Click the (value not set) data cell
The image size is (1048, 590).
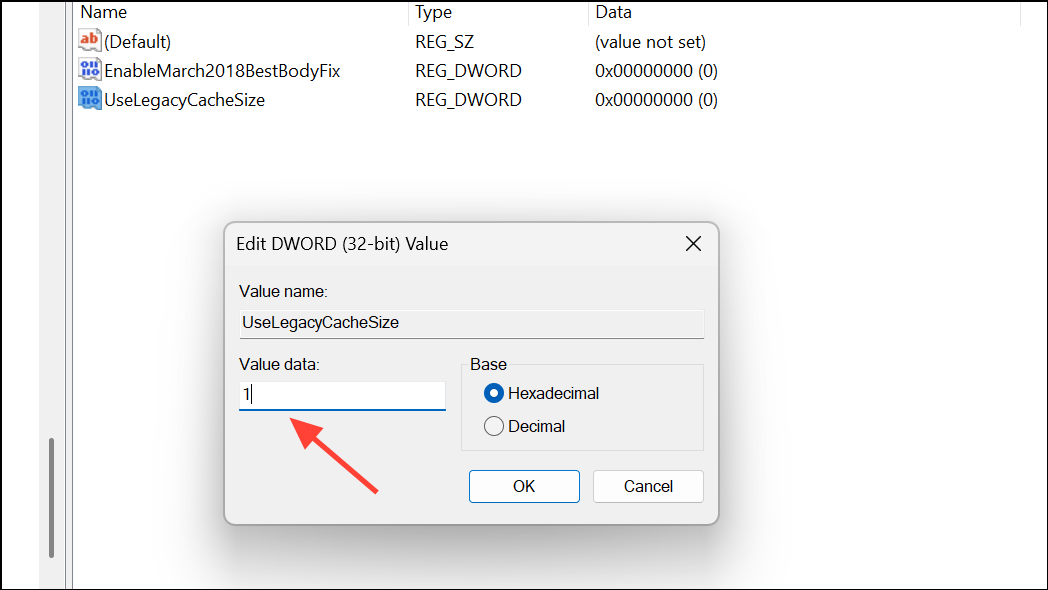650,42
